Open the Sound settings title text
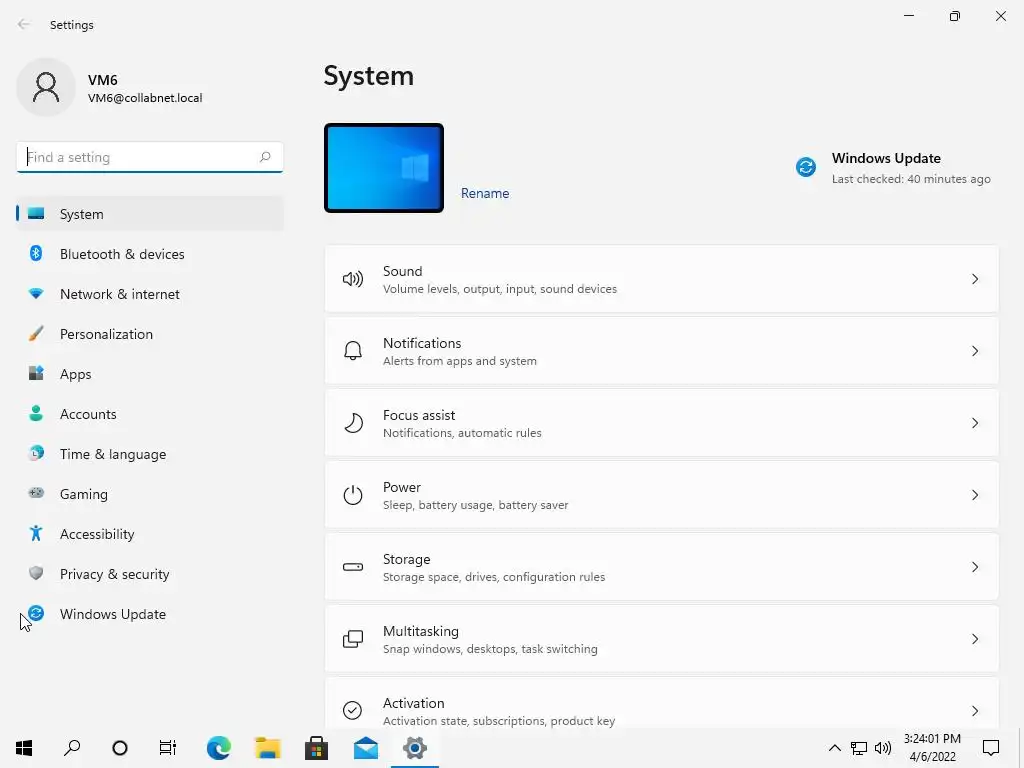This screenshot has width=1024, height=768. click(402, 271)
